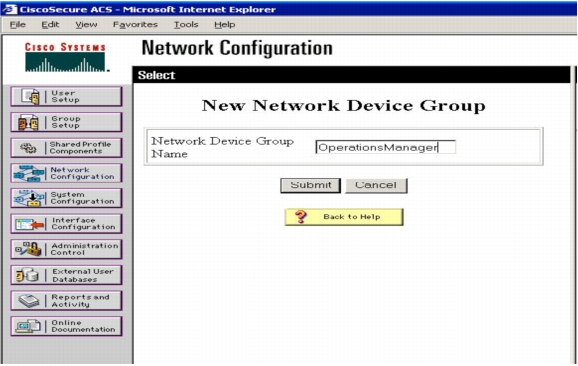Viewport: 578px width, 366px height.
Task: Open the Tools menu
Action: (x=186, y=25)
